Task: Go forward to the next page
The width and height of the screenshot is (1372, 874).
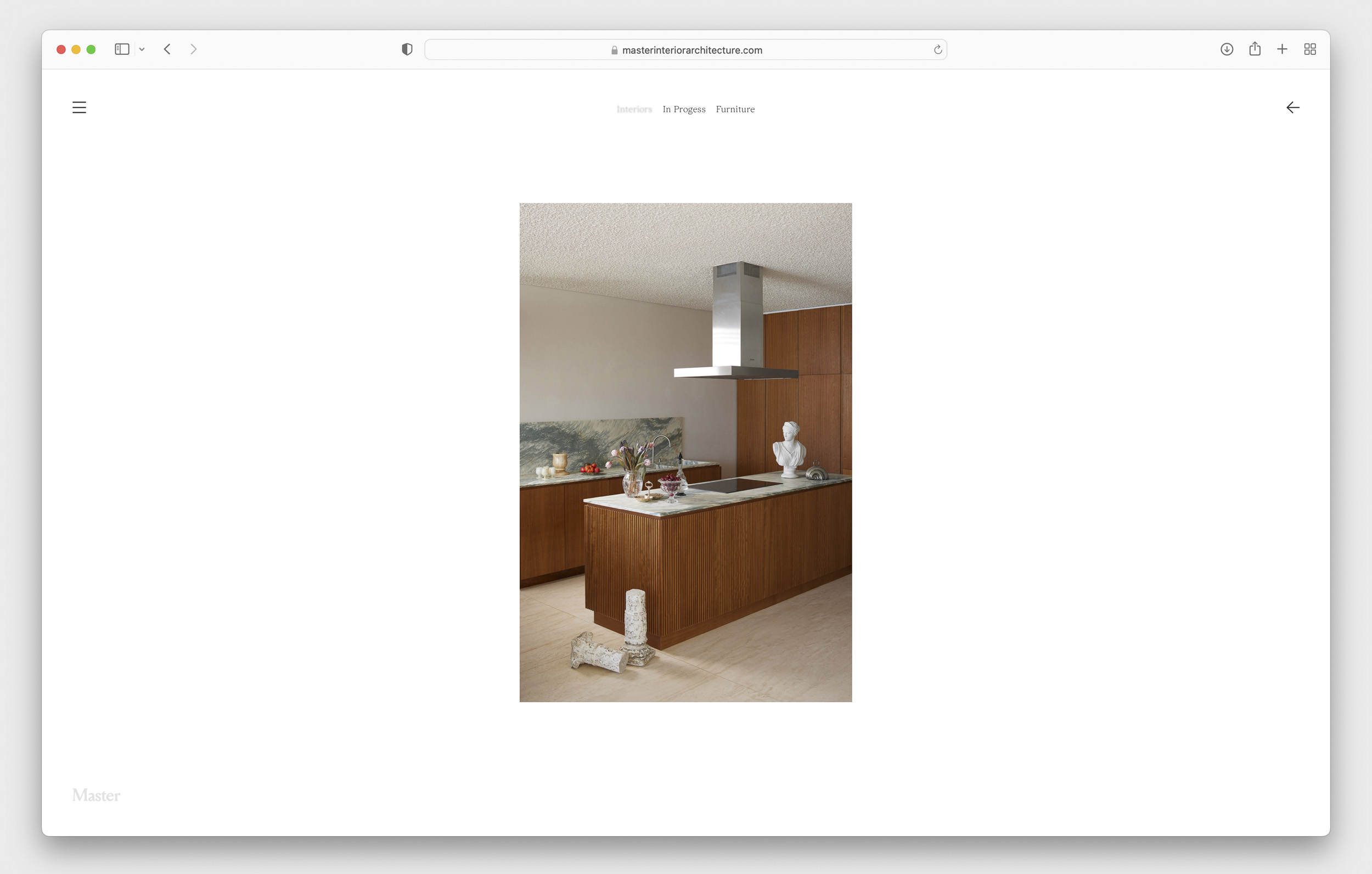Action: coord(194,49)
